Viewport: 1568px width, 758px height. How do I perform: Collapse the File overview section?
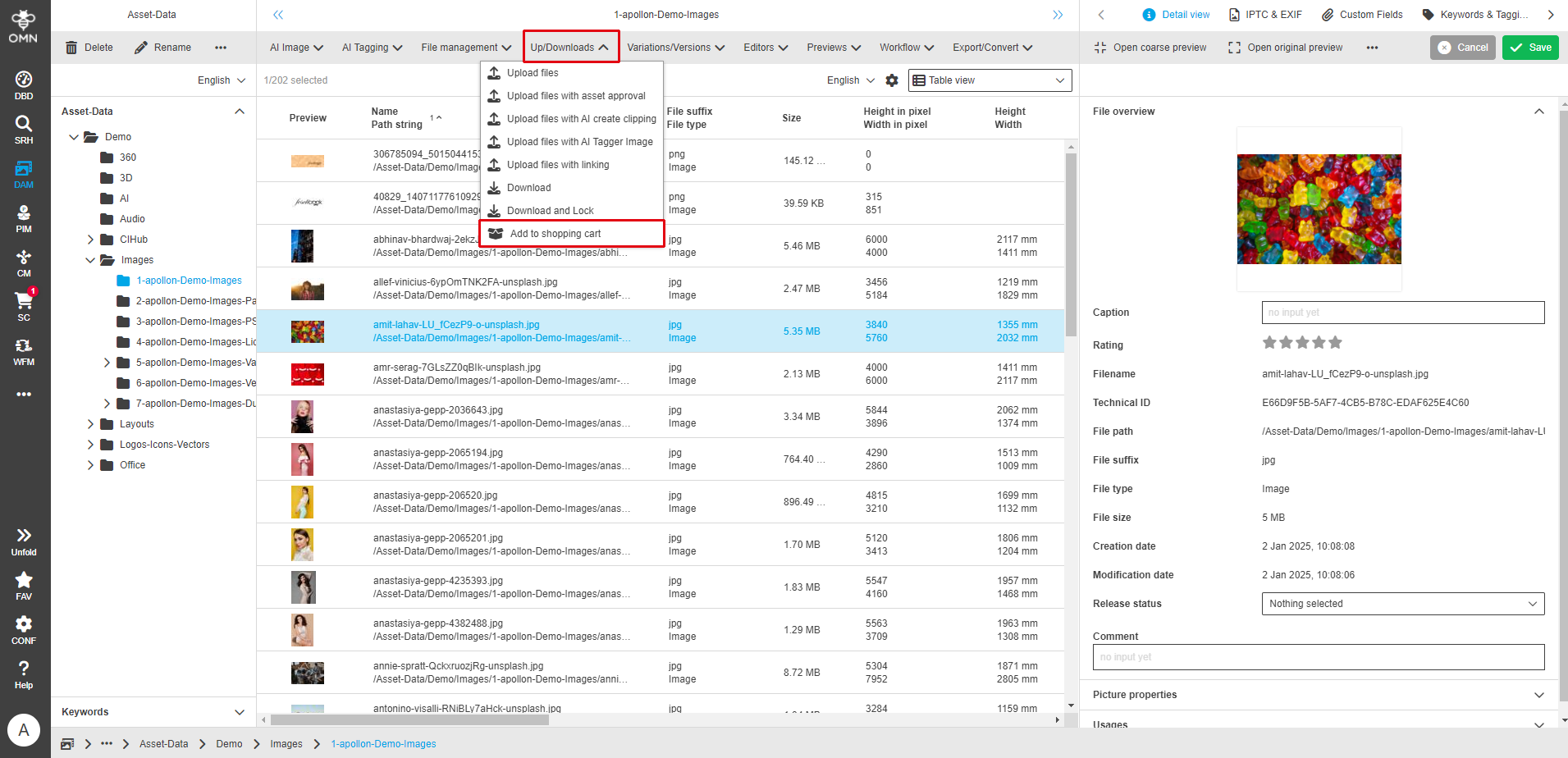[x=1538, y=112]
